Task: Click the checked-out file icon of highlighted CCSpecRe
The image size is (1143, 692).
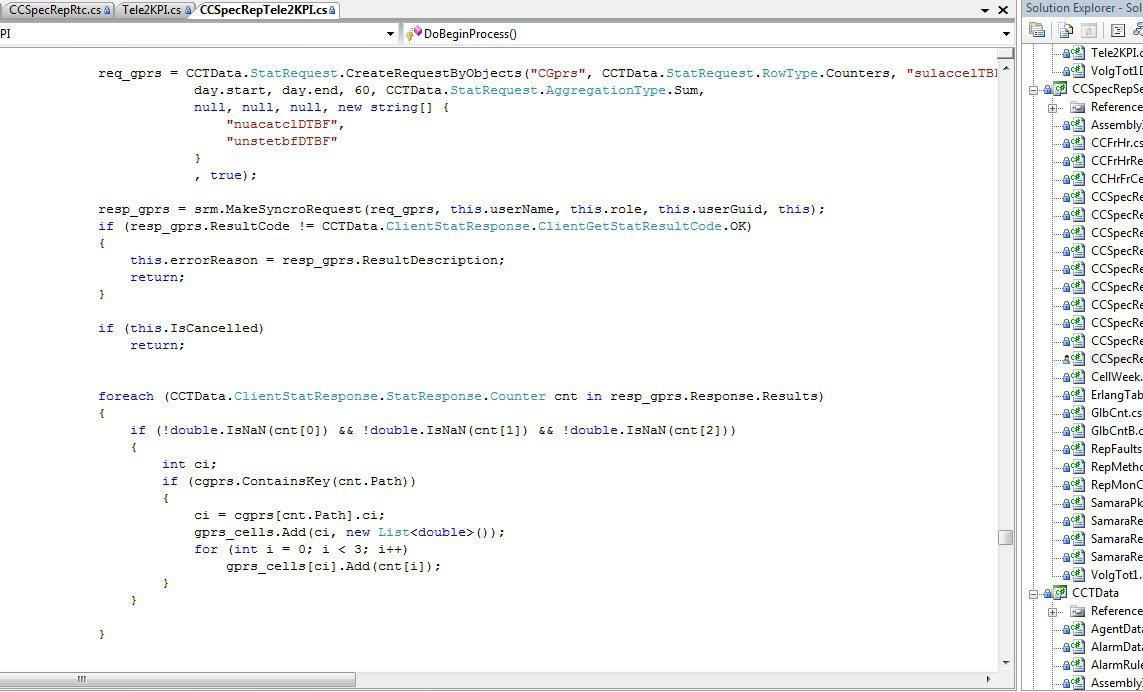Action: [x=1077, y=359]
